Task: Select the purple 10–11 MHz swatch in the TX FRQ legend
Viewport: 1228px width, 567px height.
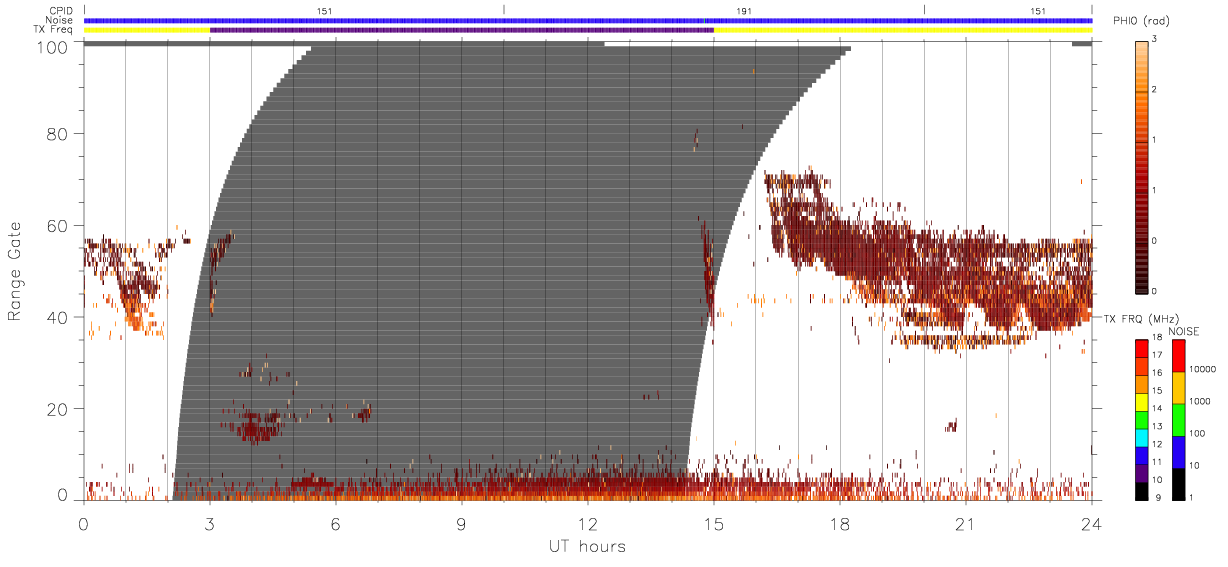Action: coord(1141,472)
